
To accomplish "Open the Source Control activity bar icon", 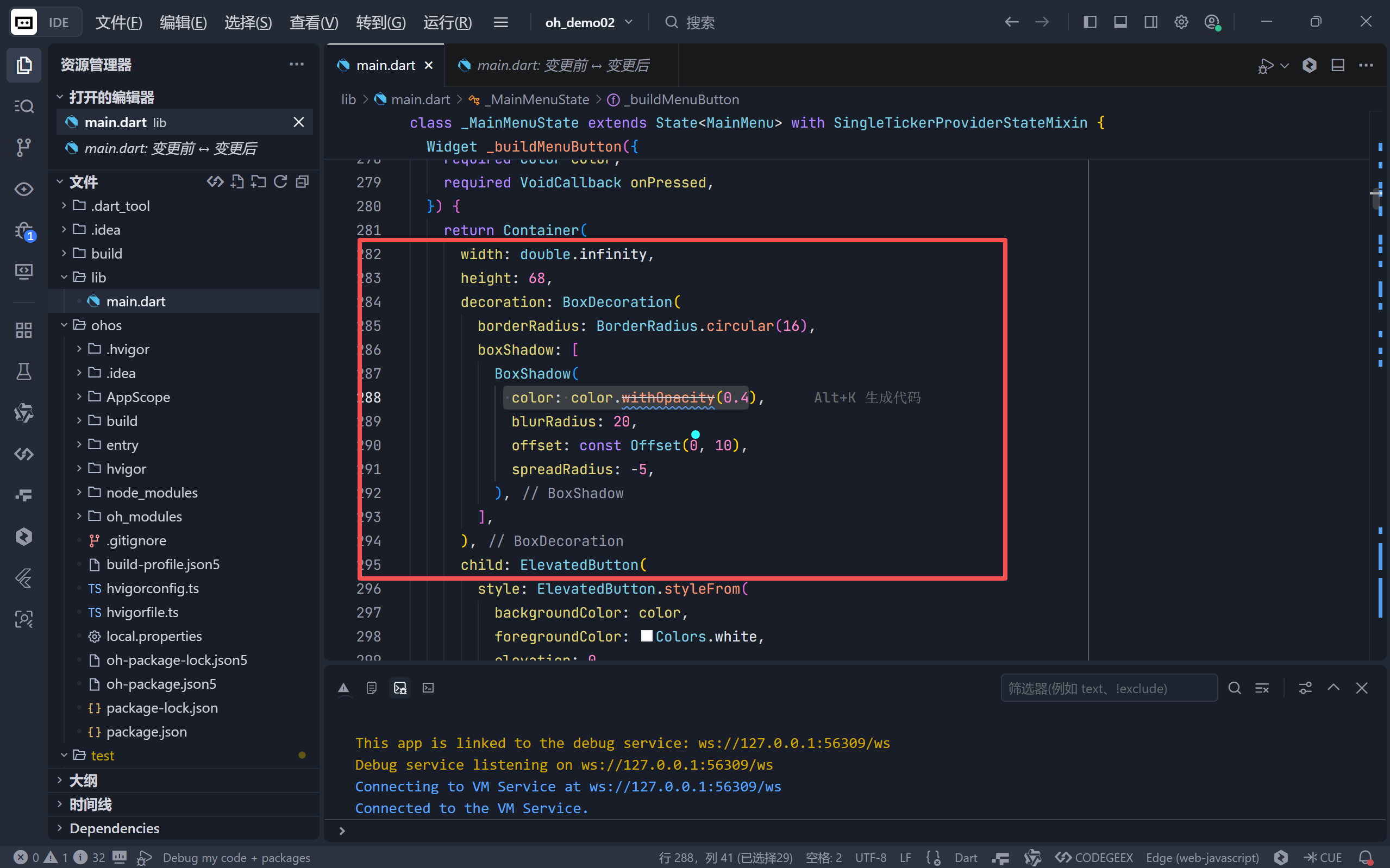I will coord(23,148).
